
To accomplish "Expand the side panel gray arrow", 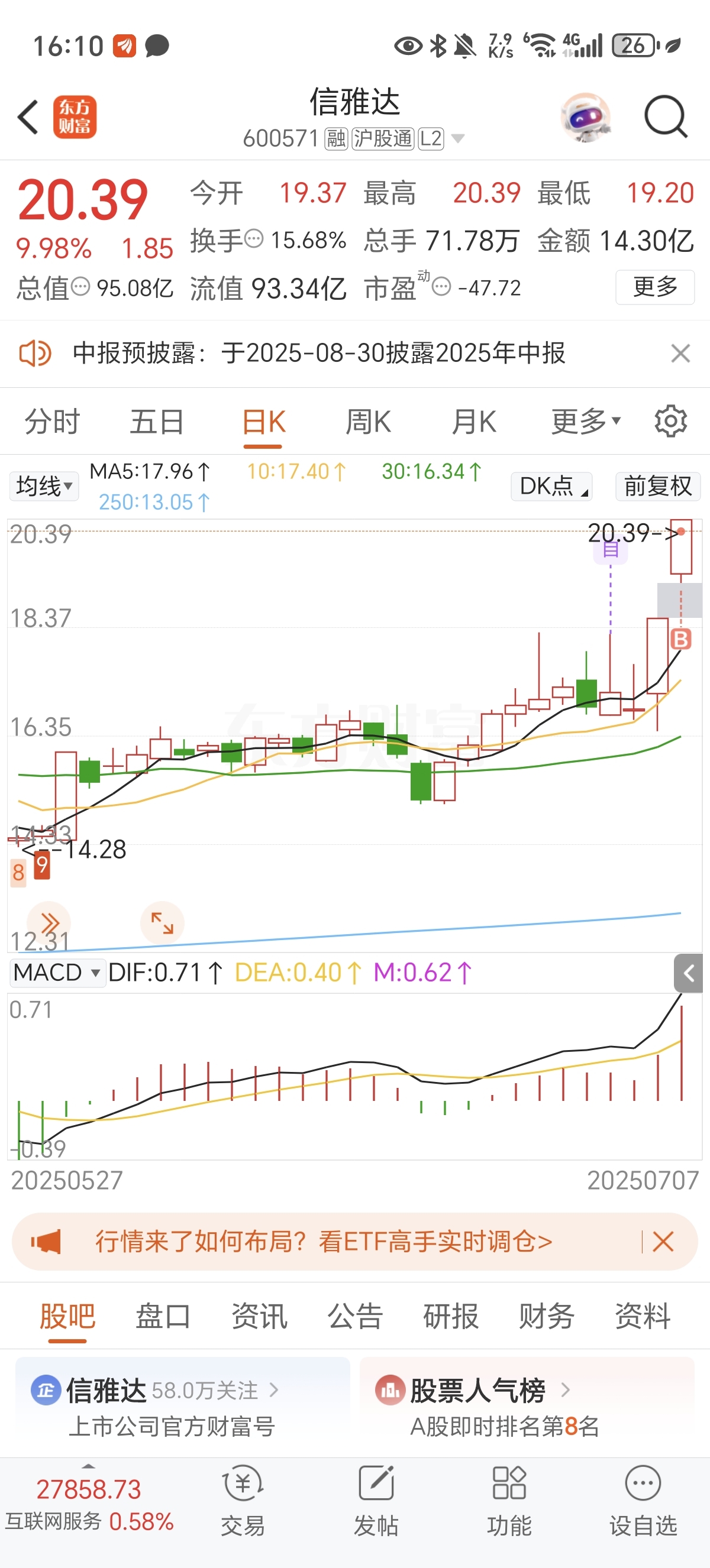I will click(688, 973).
